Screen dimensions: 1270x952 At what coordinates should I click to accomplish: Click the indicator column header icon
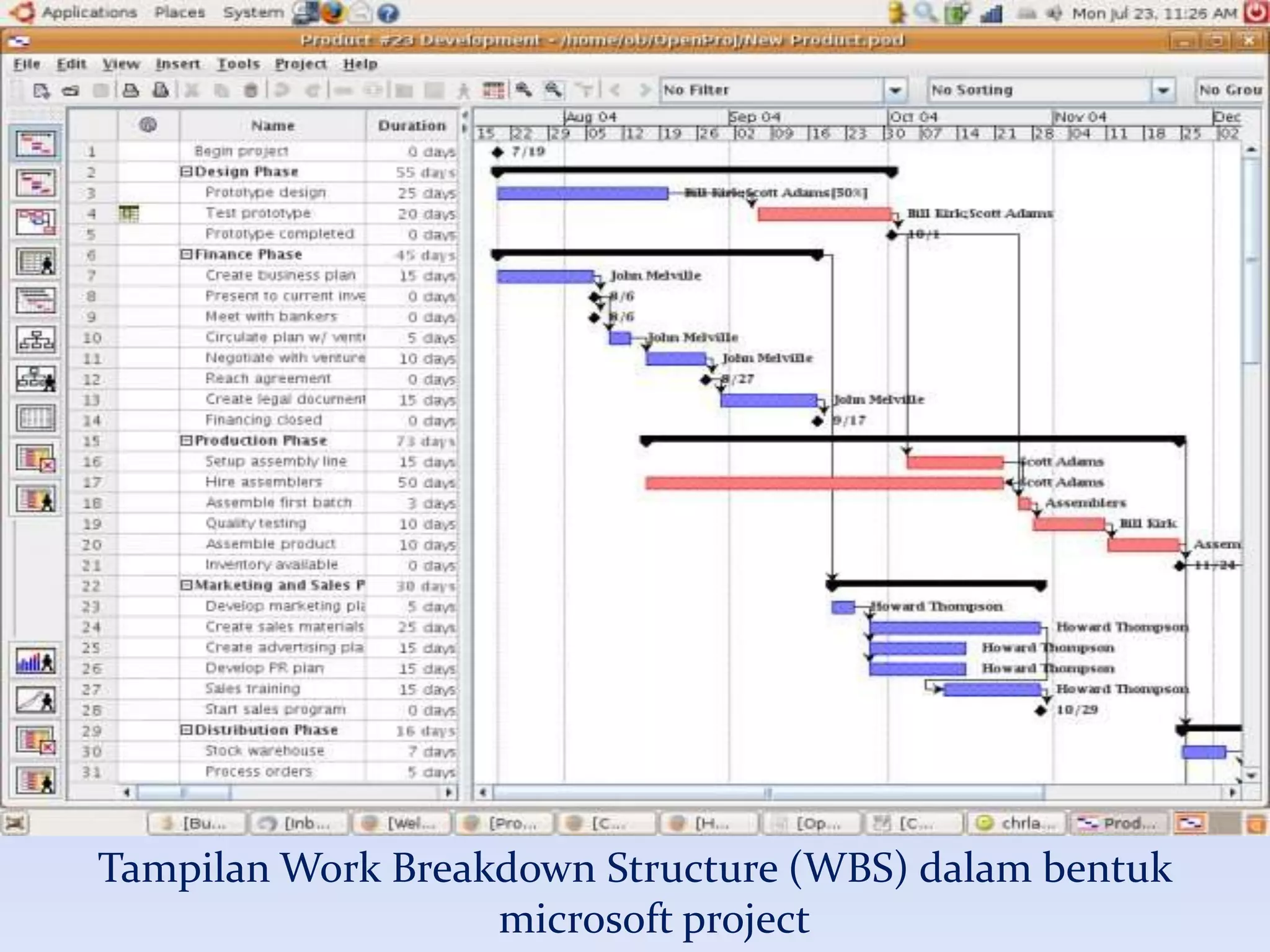(x=148, y=125)
